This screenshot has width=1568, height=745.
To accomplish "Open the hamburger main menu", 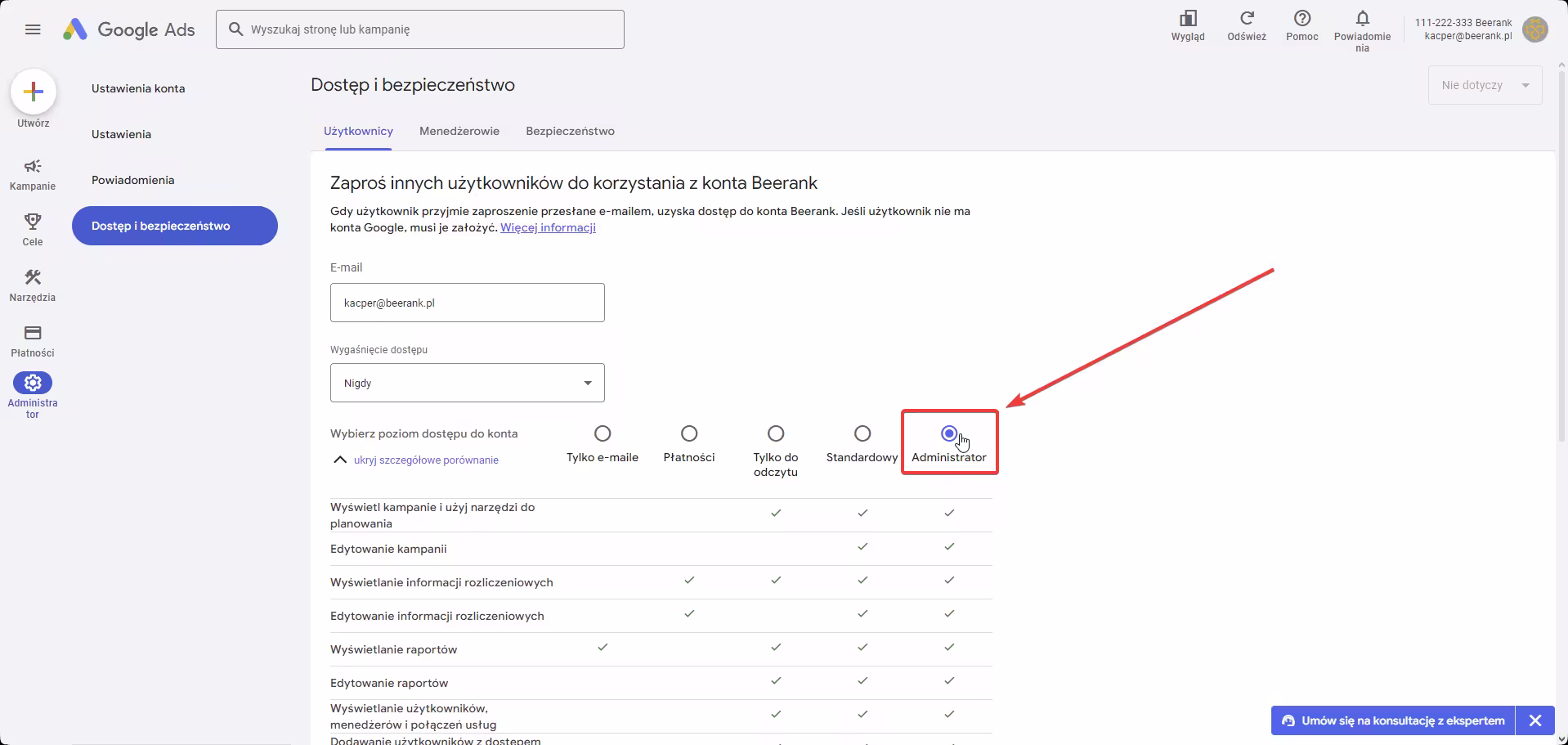I will click(33, 29).
